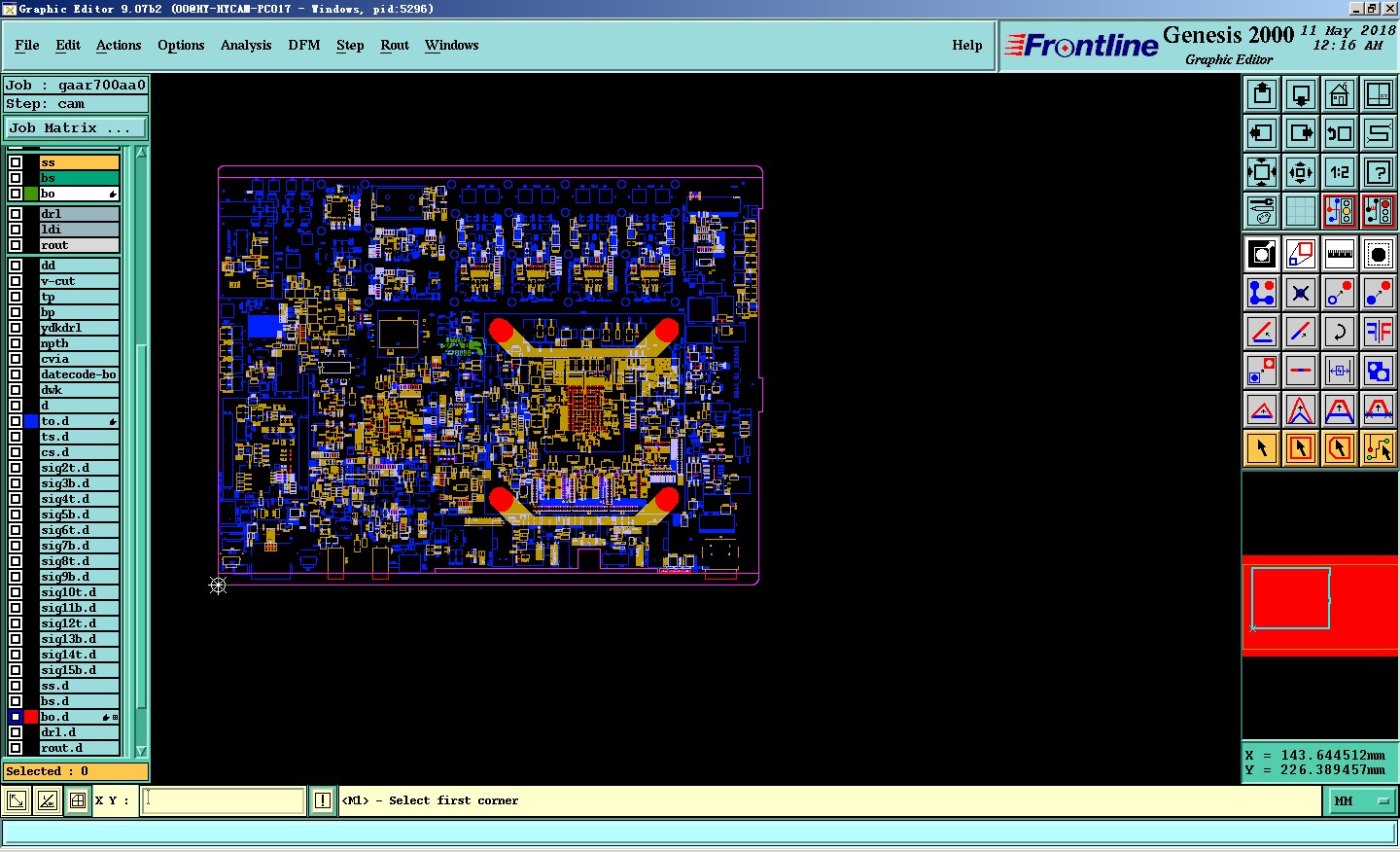
Task: Click the mirror F icon
Action: click(x=1379, y=332)
